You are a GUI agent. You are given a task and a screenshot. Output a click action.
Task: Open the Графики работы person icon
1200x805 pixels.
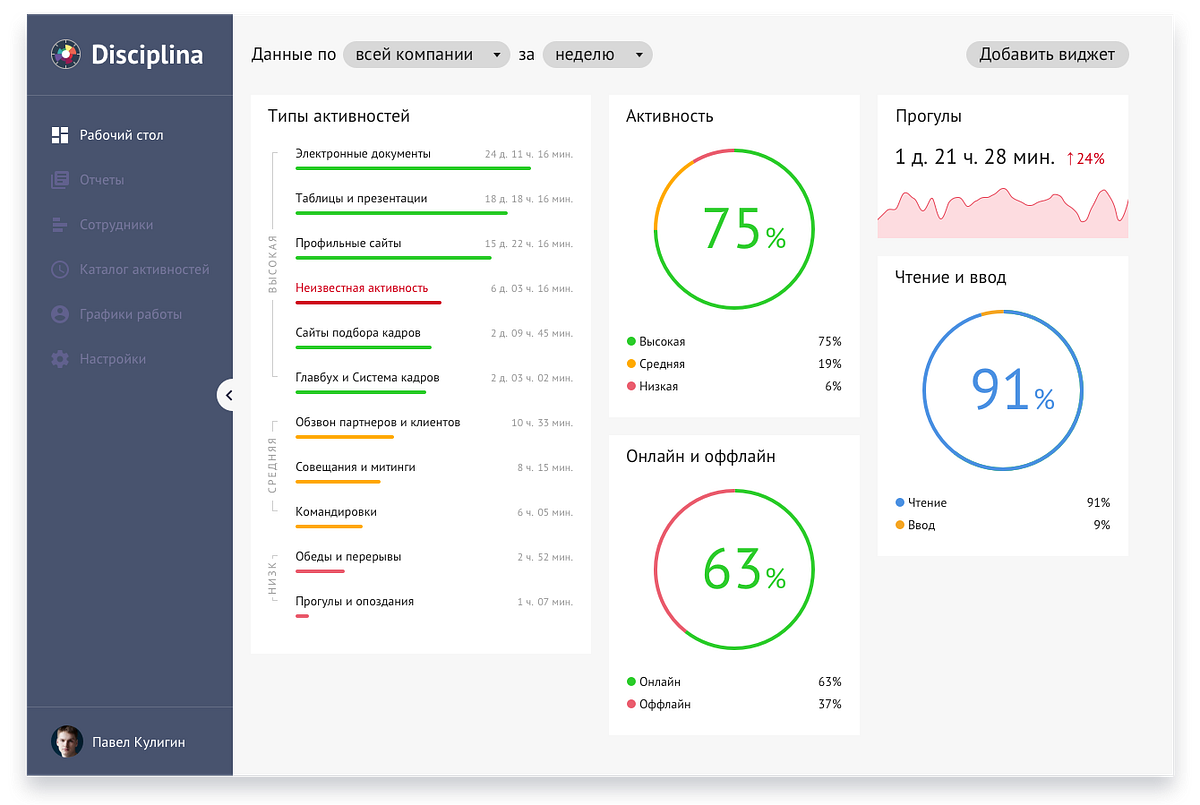[60, 314]
